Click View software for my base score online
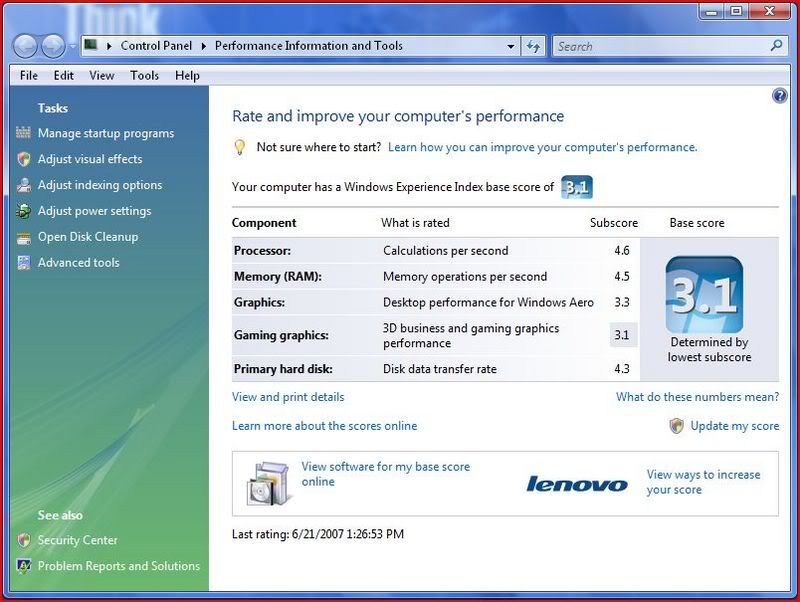This screenshot has height=602, width=800. pos(386,474)
